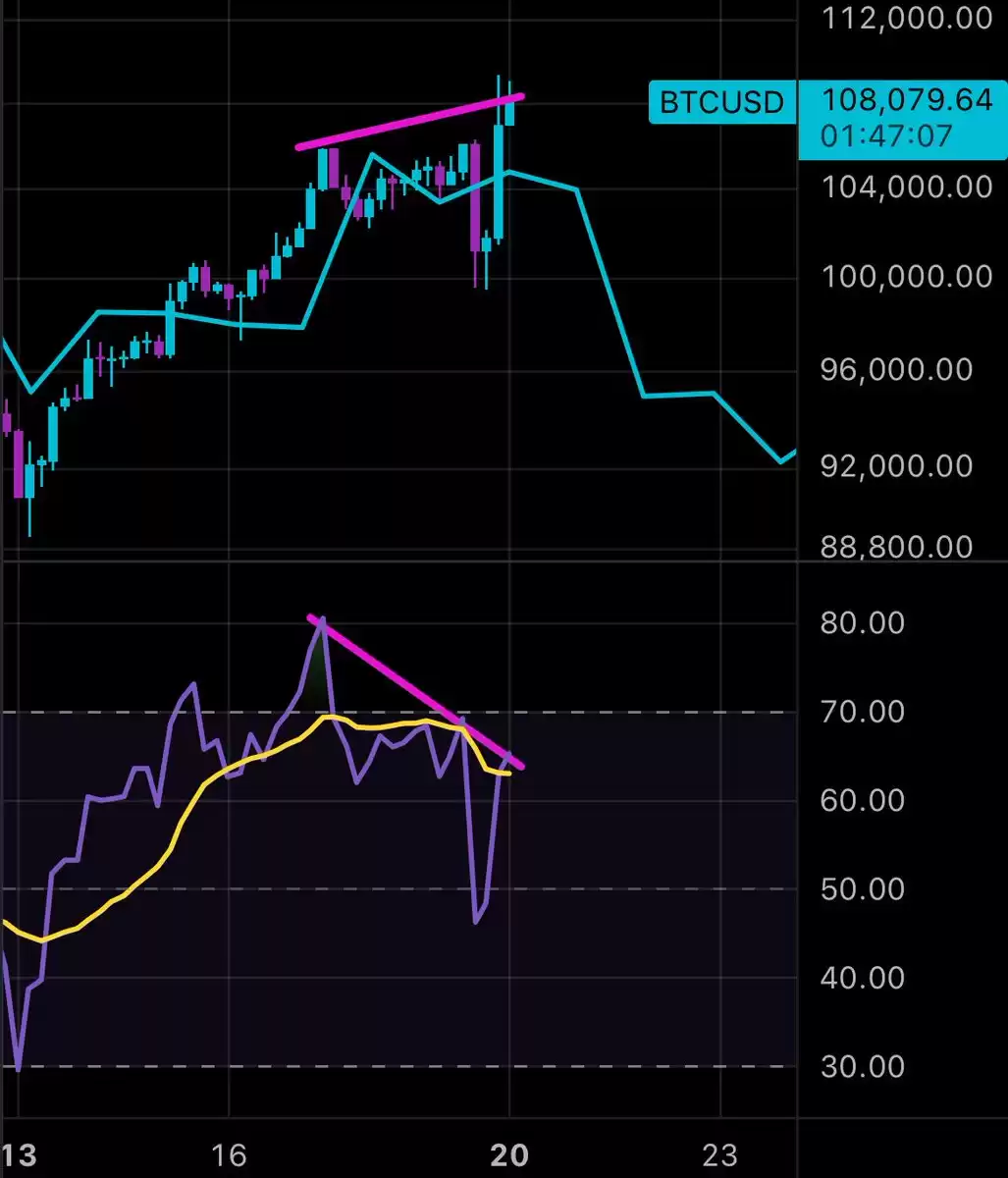Click the candle countdown timer 01:47:07
Image resolution: width=1008 pixels, height=1178 pixels.
(887, 134)
